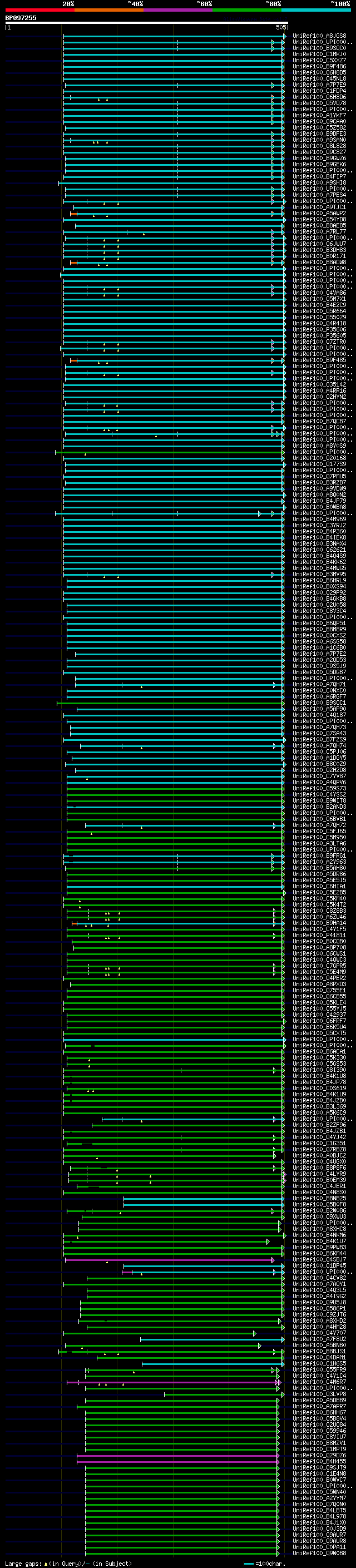Open hit UniRef100_B9SQC0
Screen dimensions: 356x1568
[319, 48]
